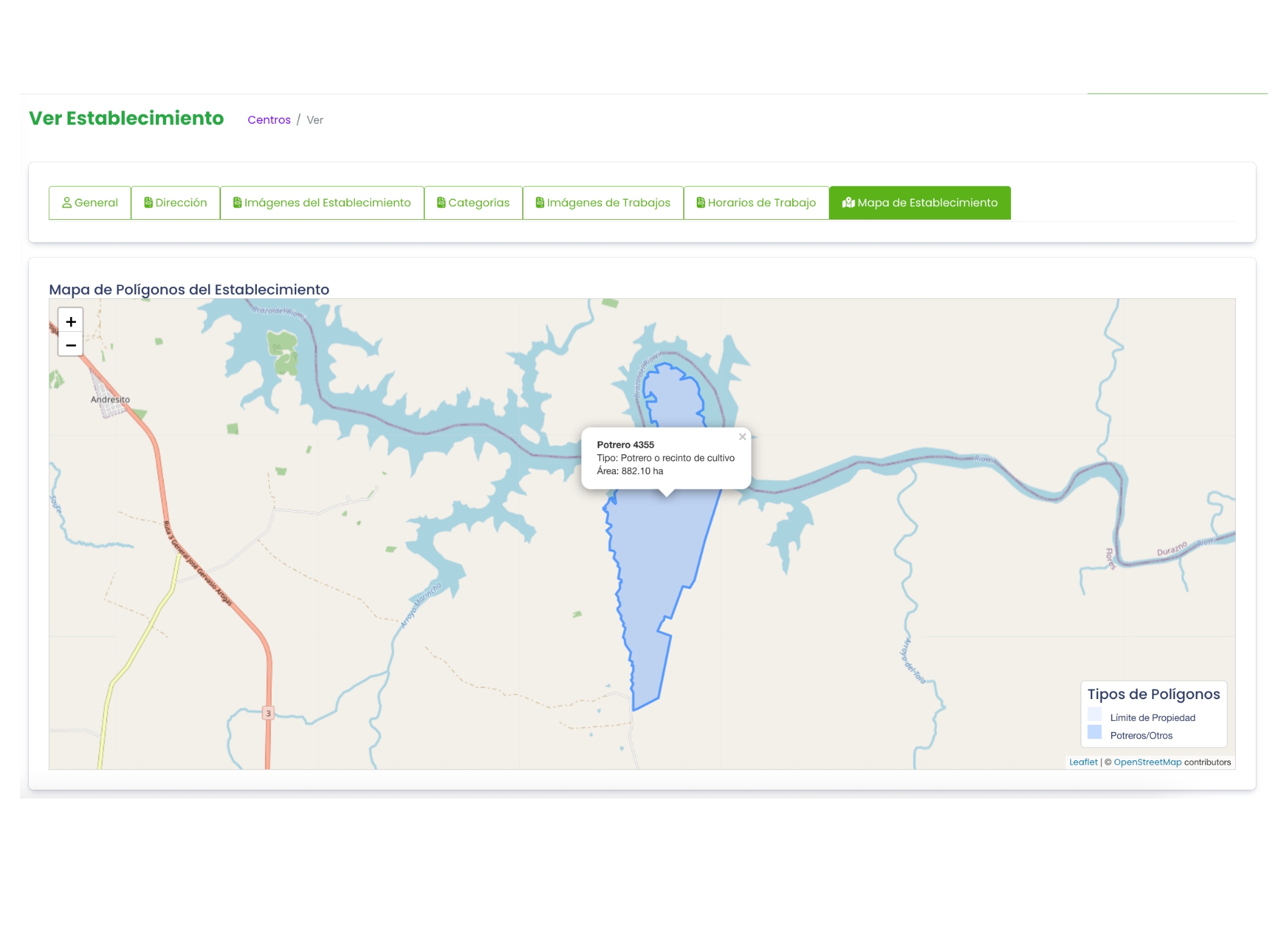Open the Leaflet attribution link

pos(1083,762)
